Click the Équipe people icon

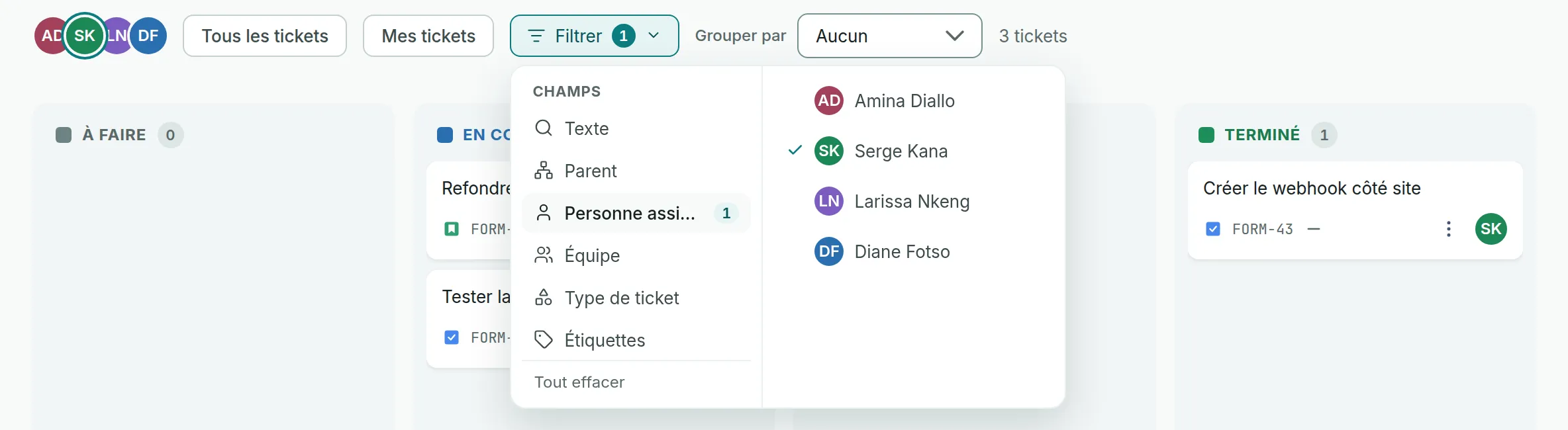[x=544, y=255]
